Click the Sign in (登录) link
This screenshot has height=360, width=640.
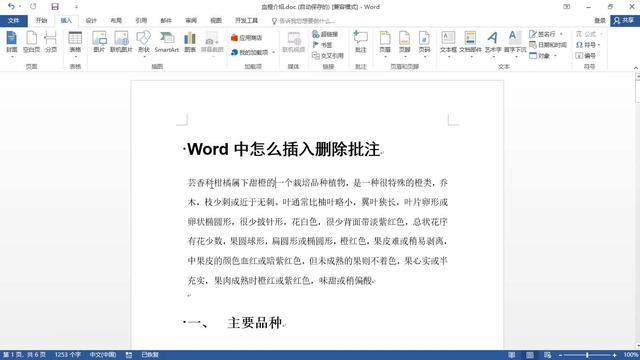tap(600, 20)
